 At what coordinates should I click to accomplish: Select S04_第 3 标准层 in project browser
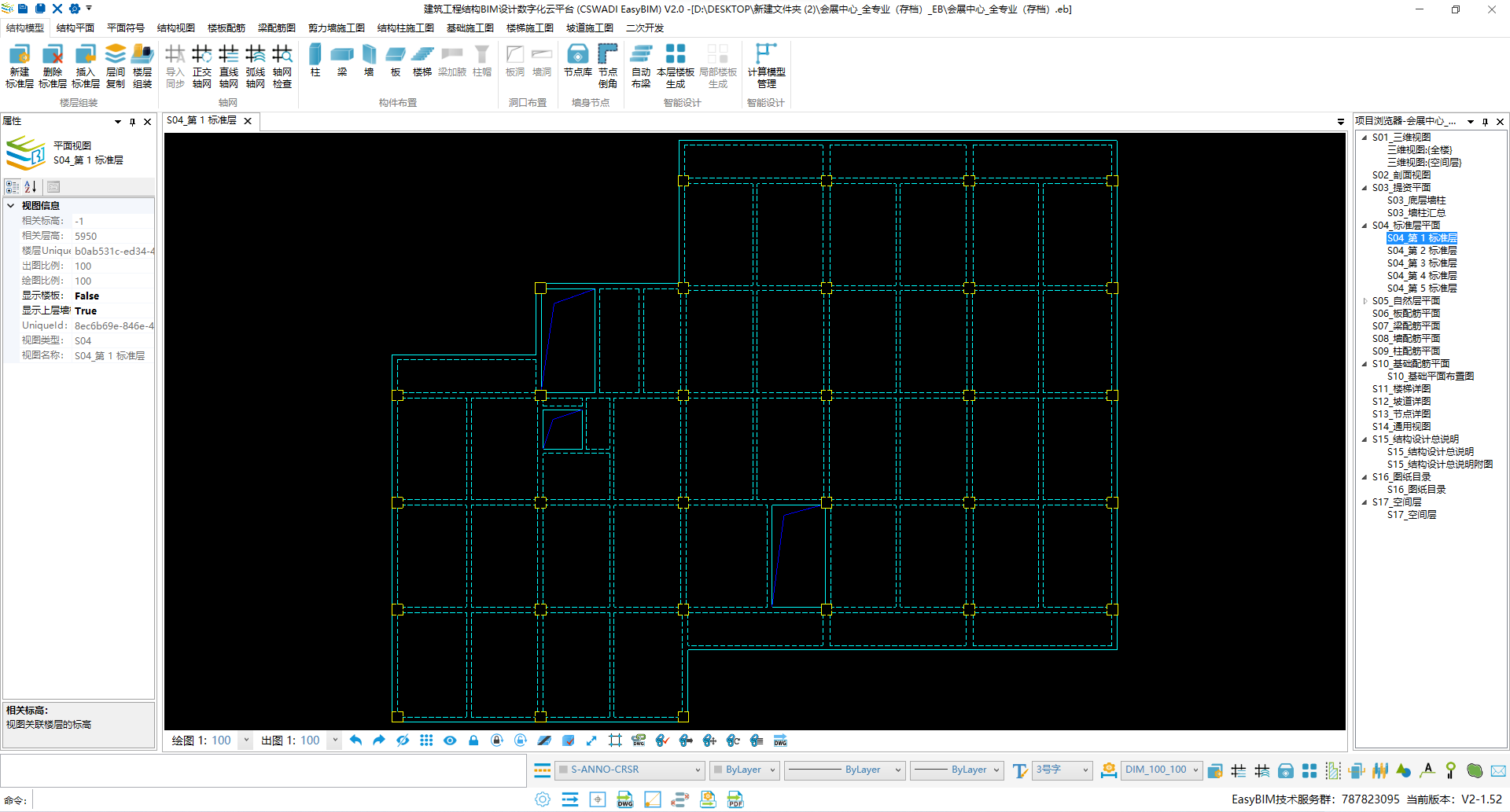tap(1421, 263)
